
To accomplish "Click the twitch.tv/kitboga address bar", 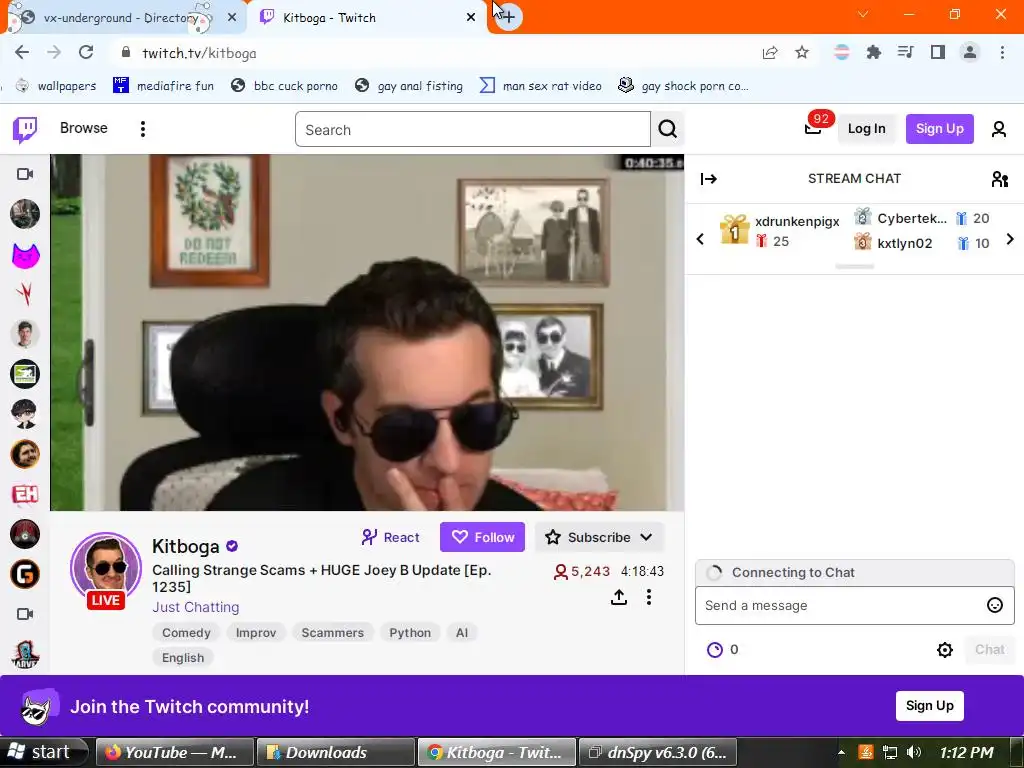I will (x=199, y=54).
